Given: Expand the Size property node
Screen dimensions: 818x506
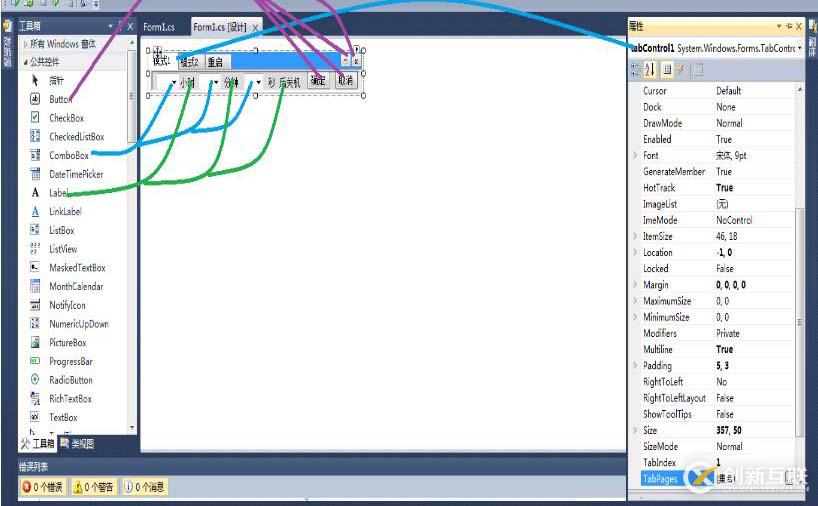Looking at the screenshot, I should (635, 430).
